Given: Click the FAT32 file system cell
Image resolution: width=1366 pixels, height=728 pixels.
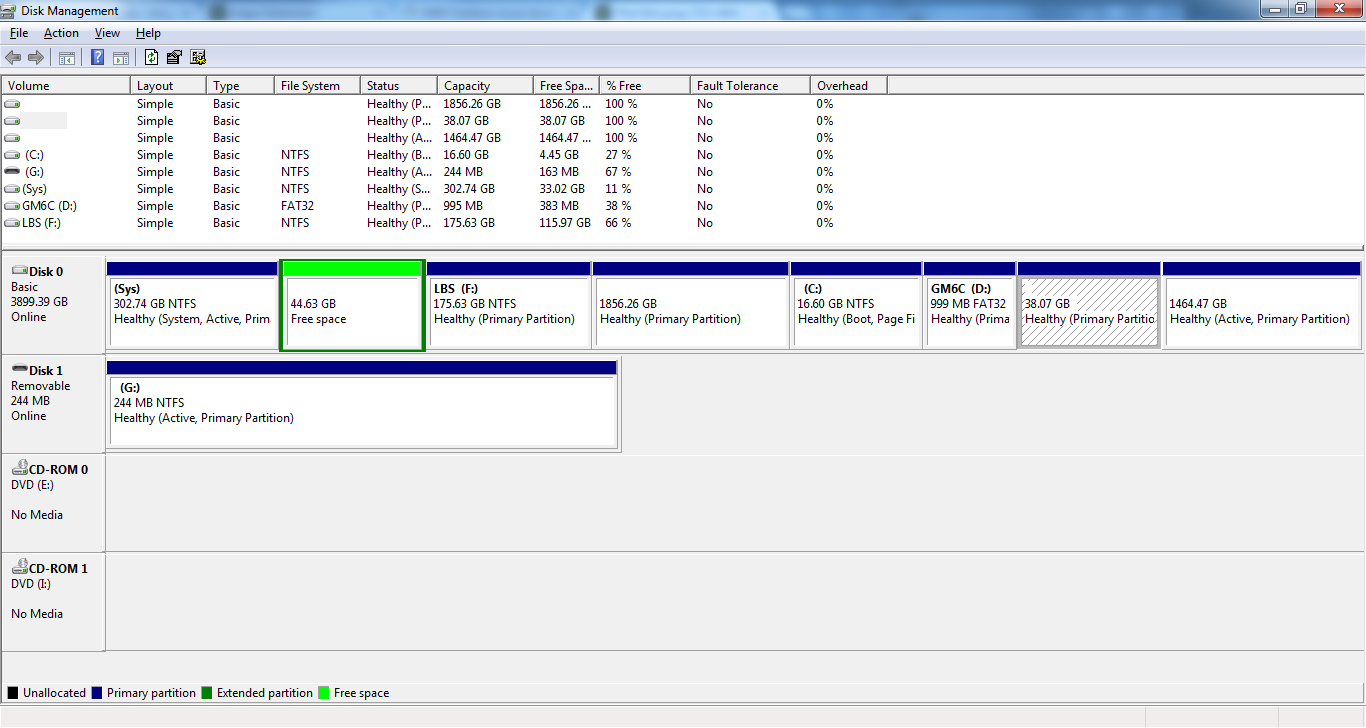Looking at the screenshot, I should pyautogui.click(x=296, y=206).
